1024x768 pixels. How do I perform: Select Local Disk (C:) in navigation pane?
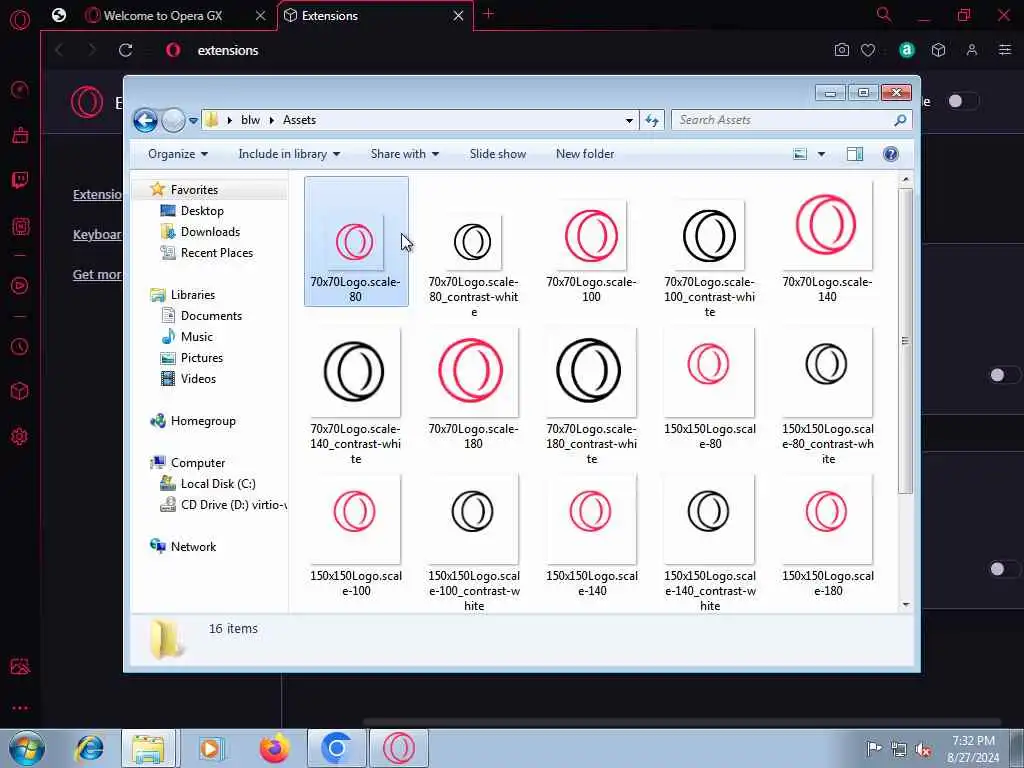tap(218, 484)
